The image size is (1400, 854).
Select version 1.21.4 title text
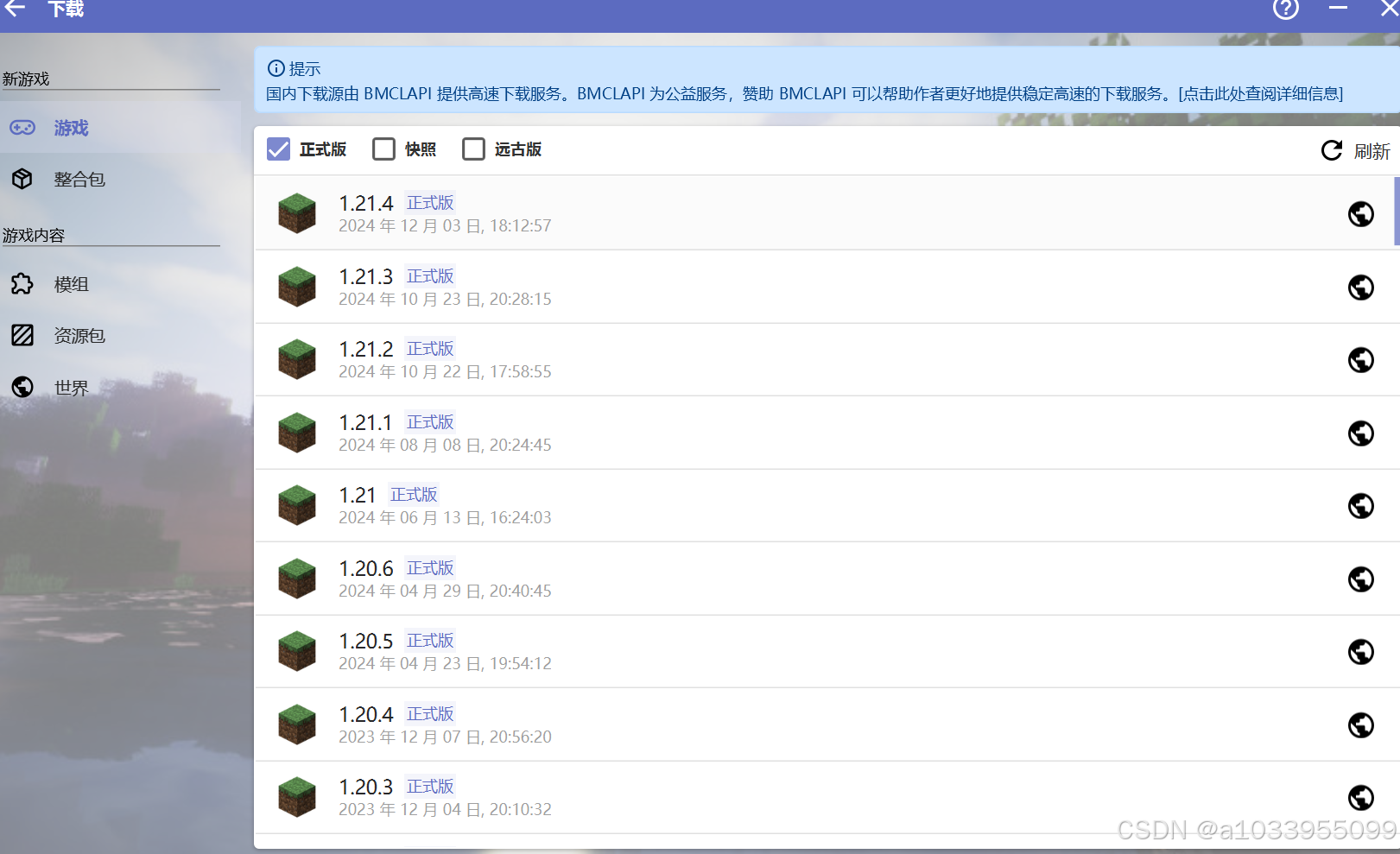coord(365,204)
